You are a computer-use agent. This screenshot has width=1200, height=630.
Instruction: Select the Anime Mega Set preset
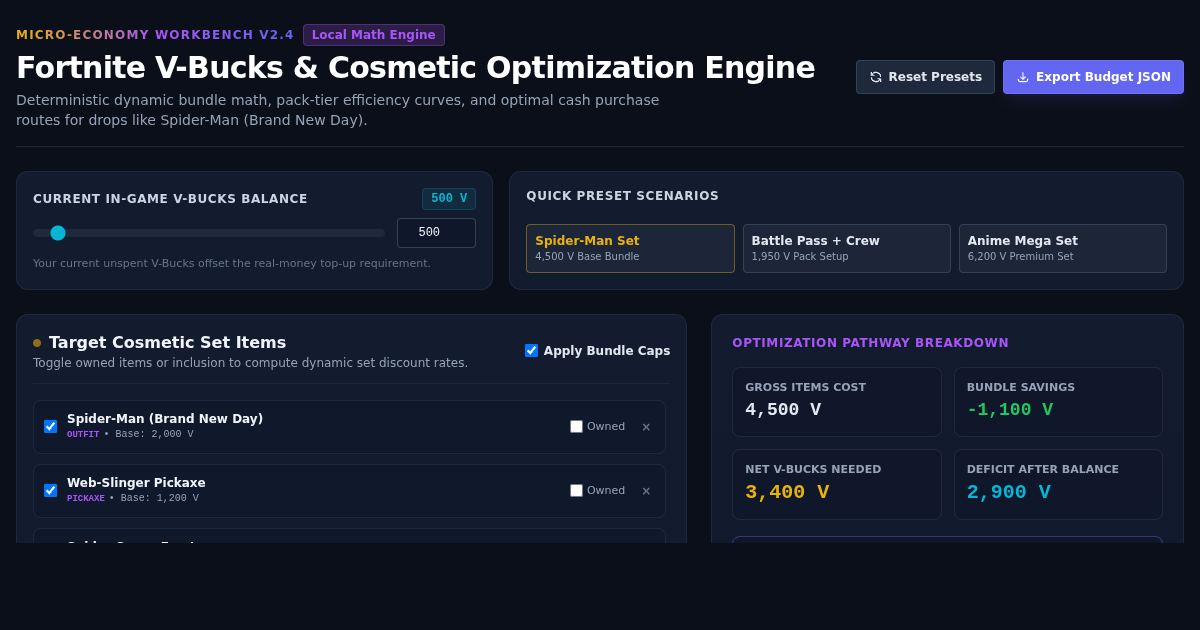click(x=1063, y=248)
